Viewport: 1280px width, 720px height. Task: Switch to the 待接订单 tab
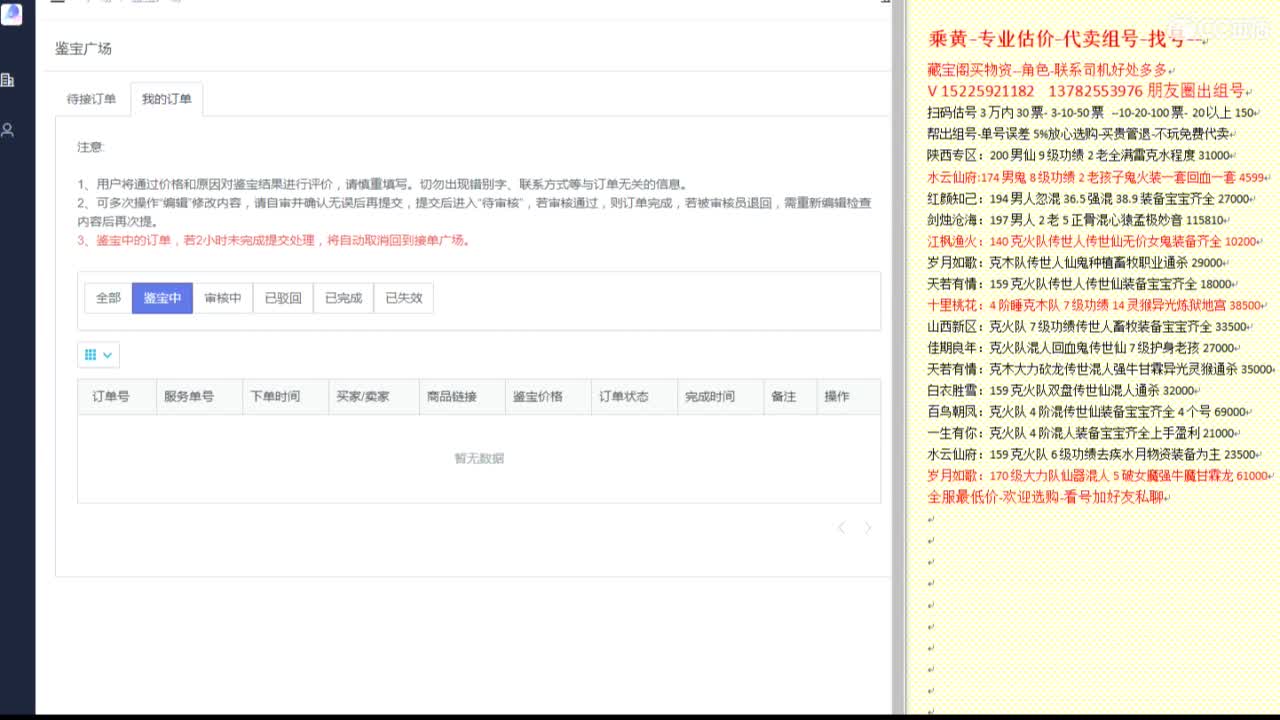tap(91, 99)
